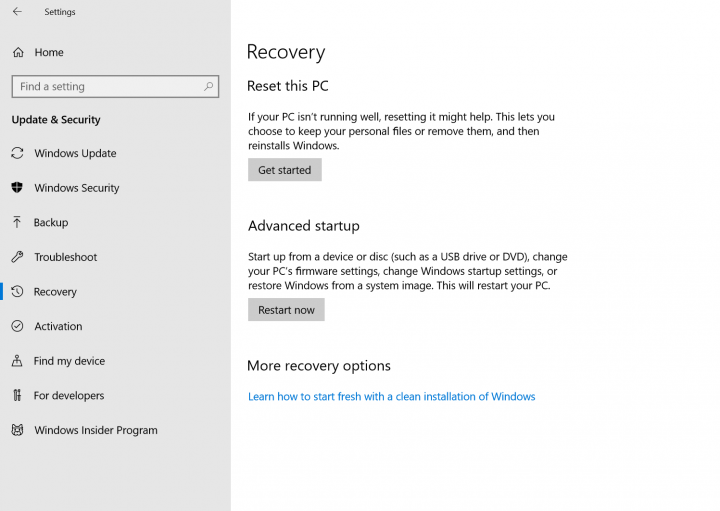Open the clean installation of Windows link

(392, 397)
